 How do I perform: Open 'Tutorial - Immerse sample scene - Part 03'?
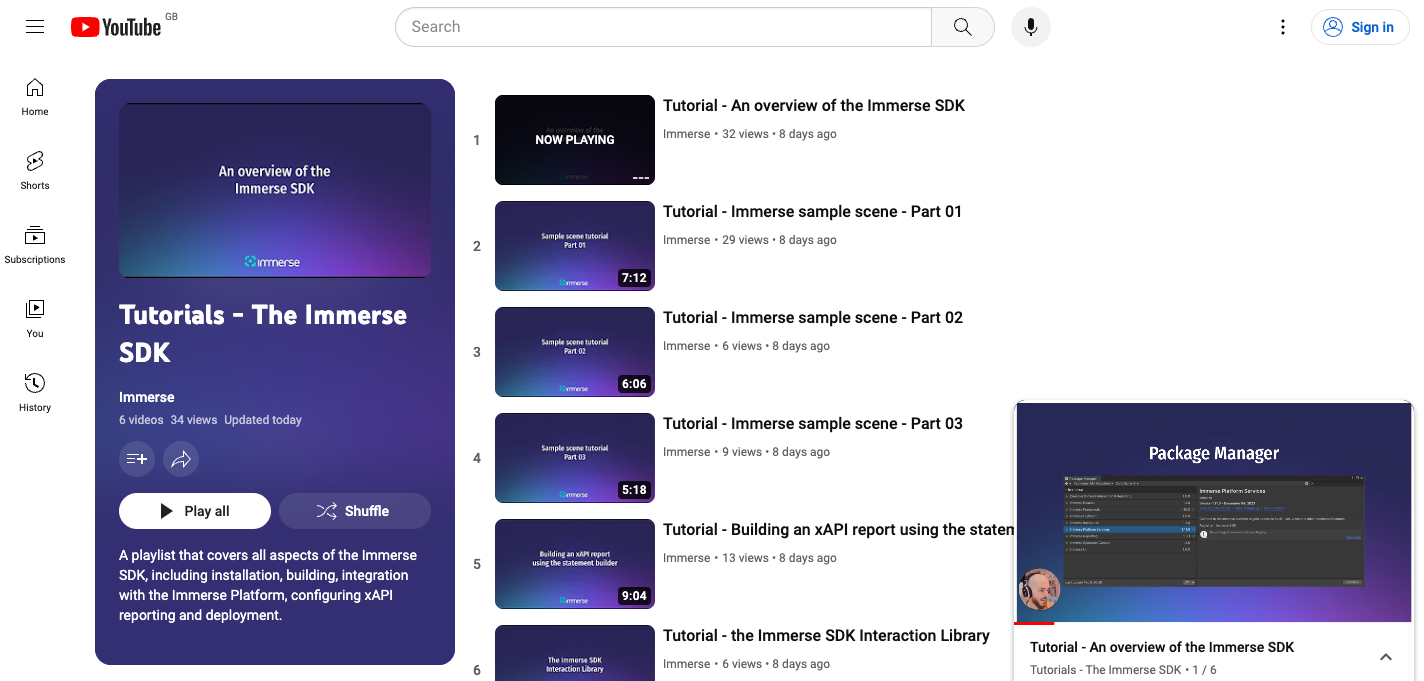[x=813, y=424]
